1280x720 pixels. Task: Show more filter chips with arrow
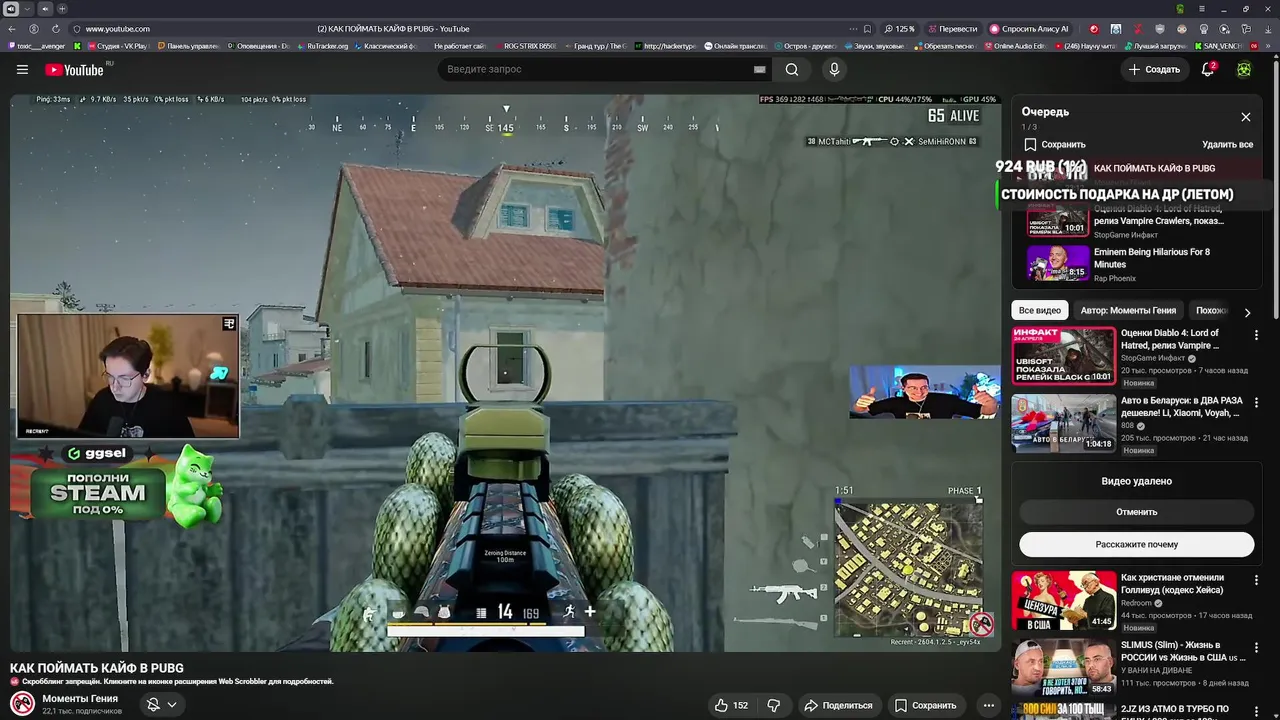(x=1247, y=312)
